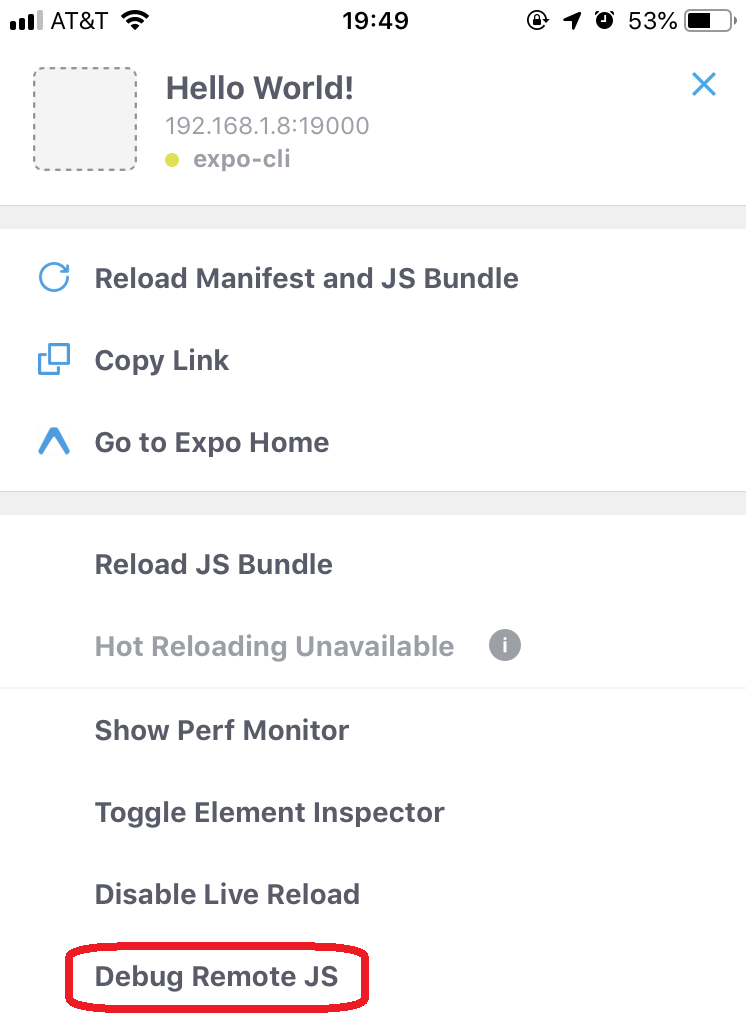This screenshot has width=746, height=1025.
Task: Choose Copy Link option
Action: (373, 360)
